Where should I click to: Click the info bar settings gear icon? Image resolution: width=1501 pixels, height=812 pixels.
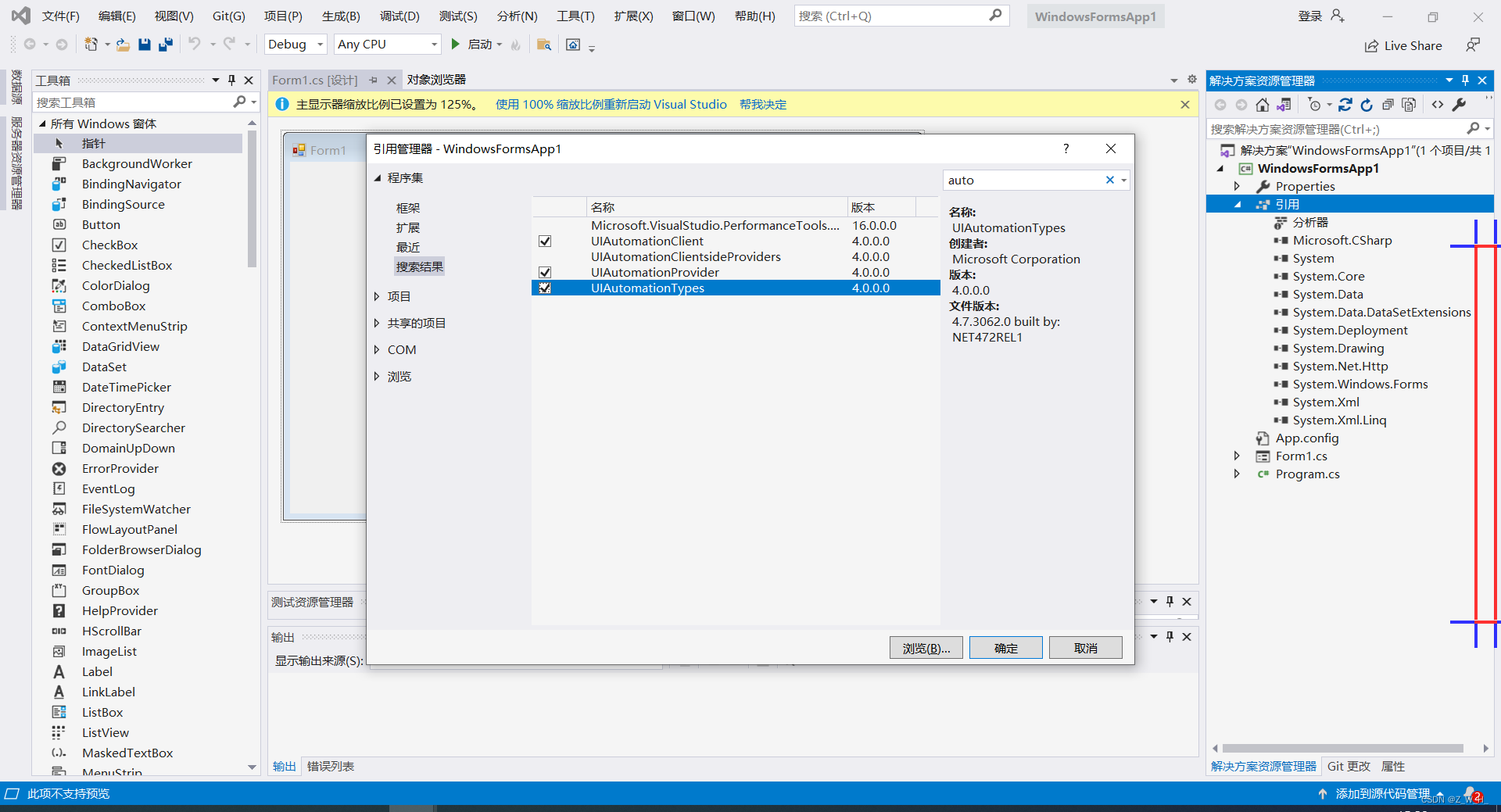pyautogui.click(x=1191, y=79)
